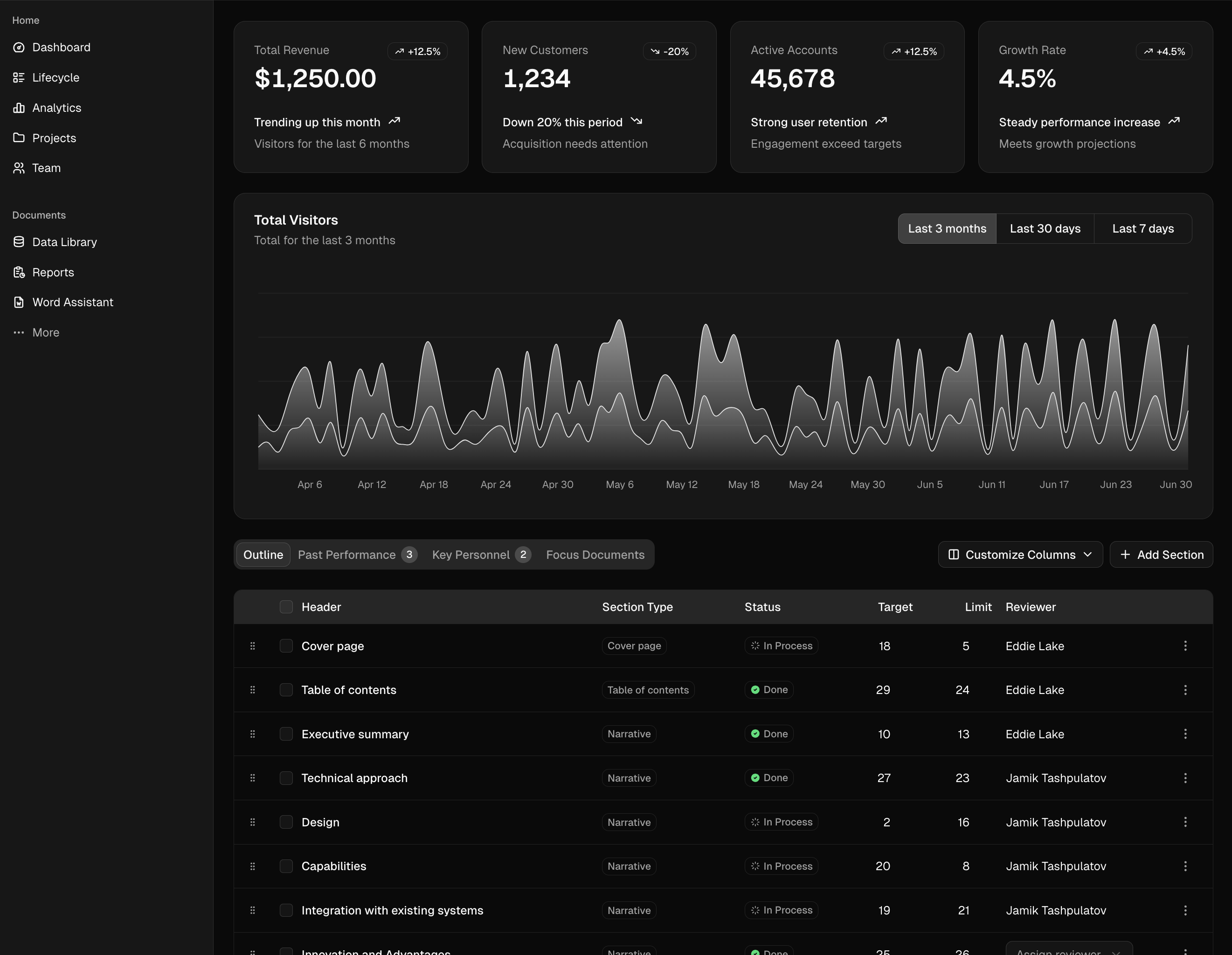Click the Lifecycle list icon
The height and width of the screenshot is (955, 1232).
coord(19,78)
